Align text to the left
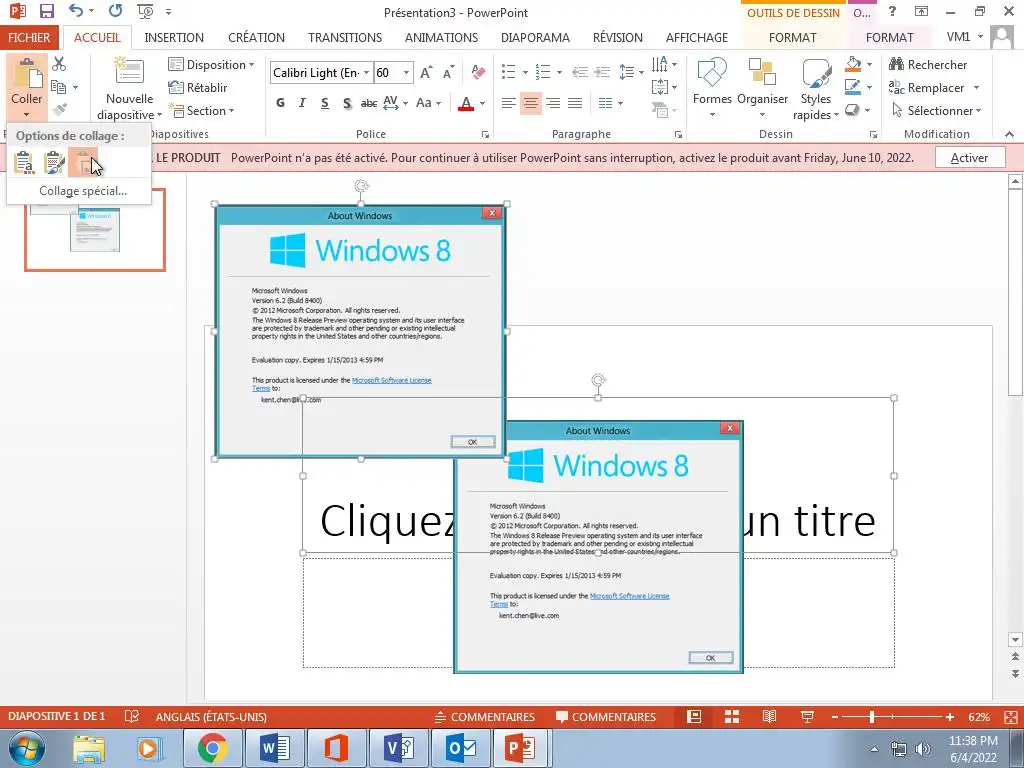The width and height of the screenshot is (1024, 768). 508,103
